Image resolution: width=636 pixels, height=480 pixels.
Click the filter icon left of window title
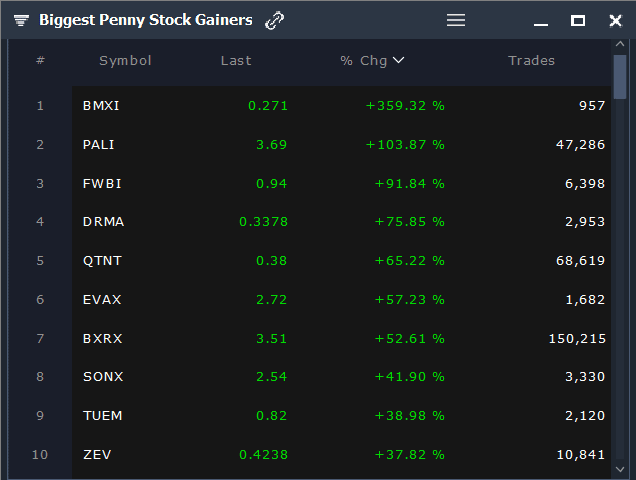[21, 20]
